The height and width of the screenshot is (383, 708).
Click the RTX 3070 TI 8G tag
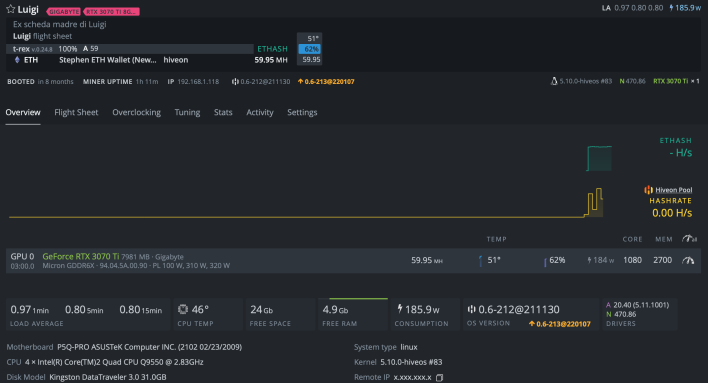pos(111,12)
